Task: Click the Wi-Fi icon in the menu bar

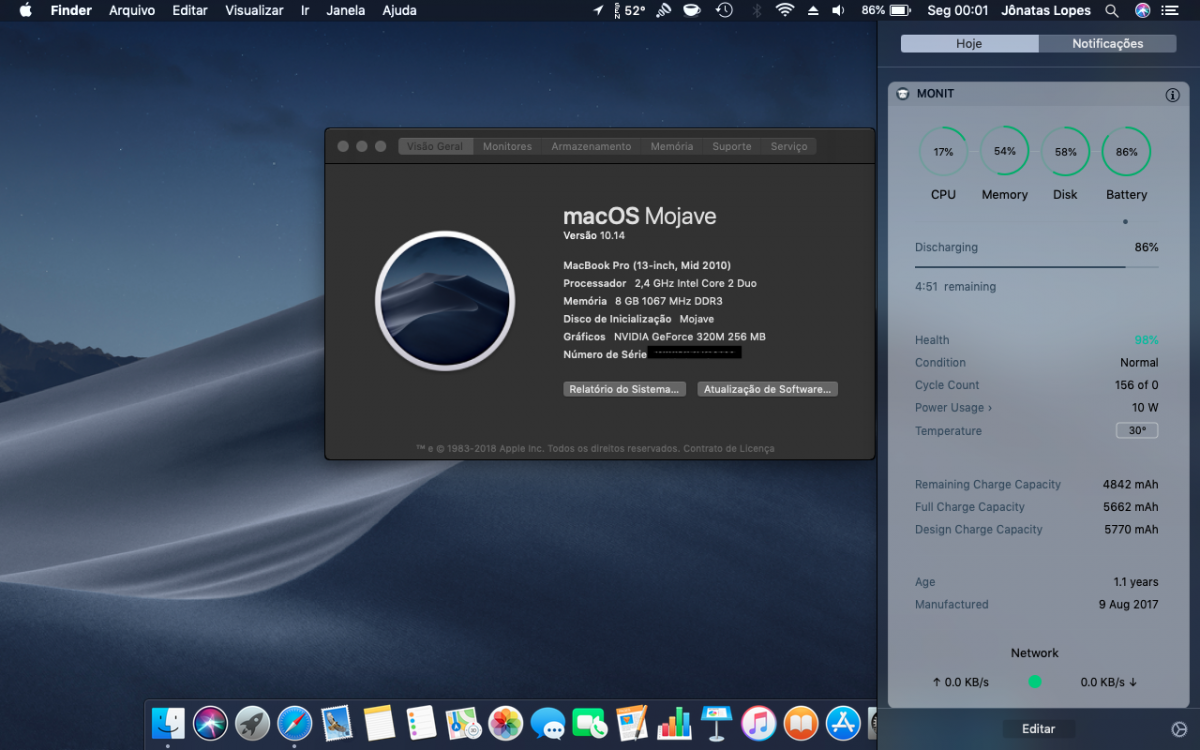Action: 785,10
